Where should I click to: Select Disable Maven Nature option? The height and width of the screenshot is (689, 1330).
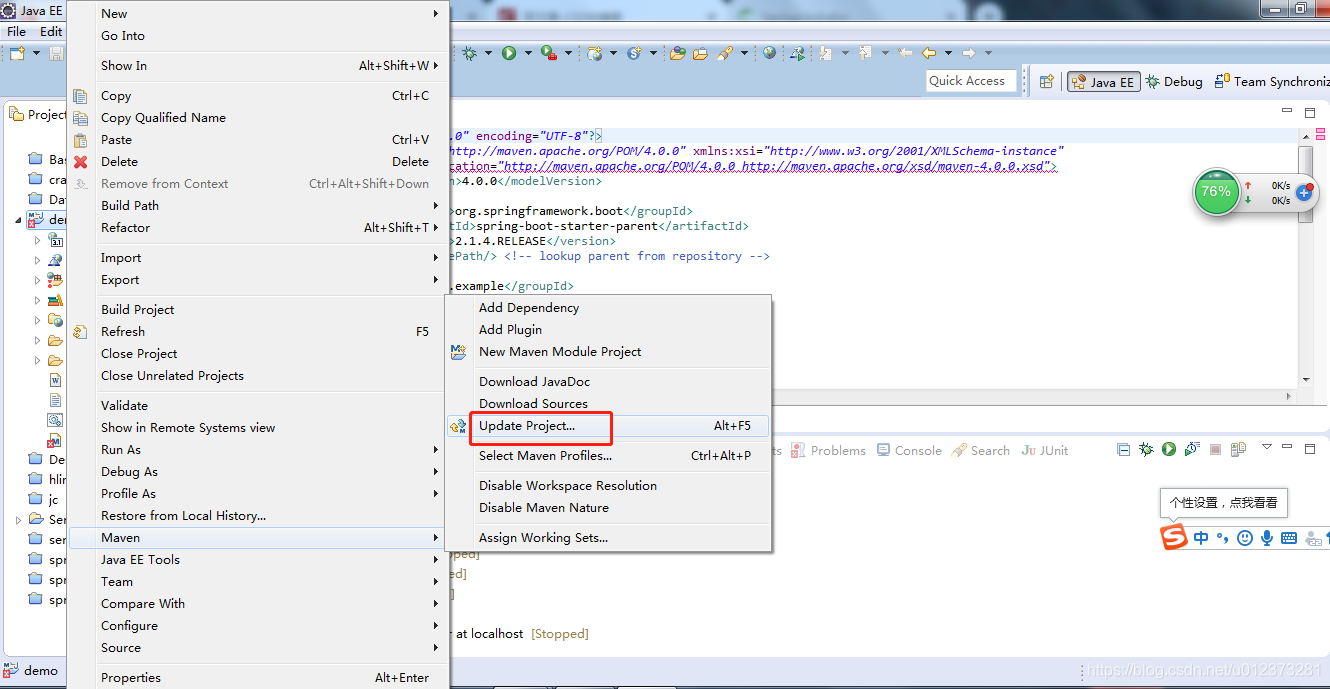pyautogui.click(x=544, y=508)
